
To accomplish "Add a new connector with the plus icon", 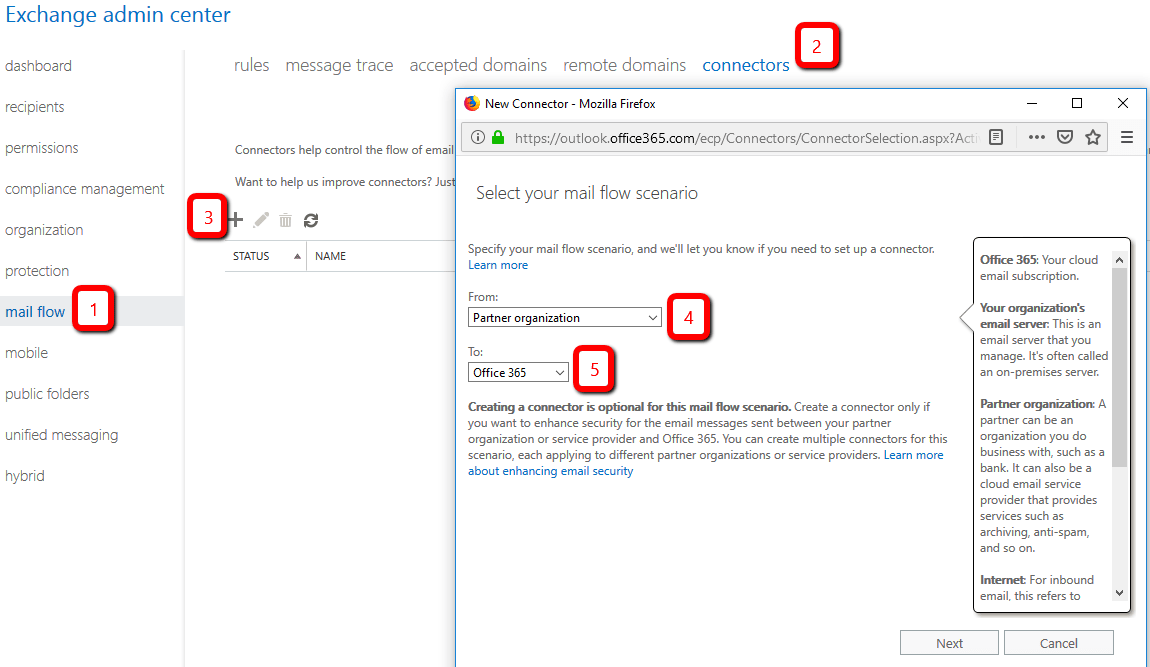I will click(x=235, y=220).
